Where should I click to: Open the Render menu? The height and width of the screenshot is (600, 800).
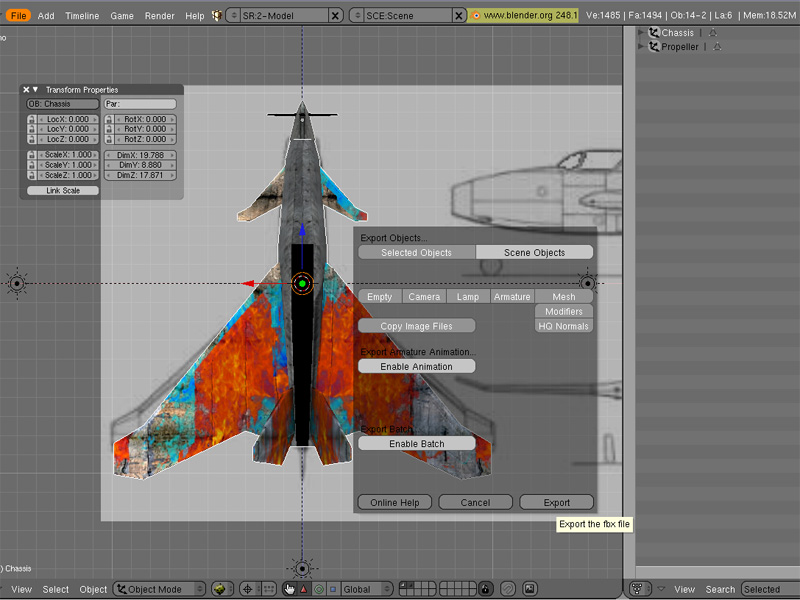click(159, 16)
